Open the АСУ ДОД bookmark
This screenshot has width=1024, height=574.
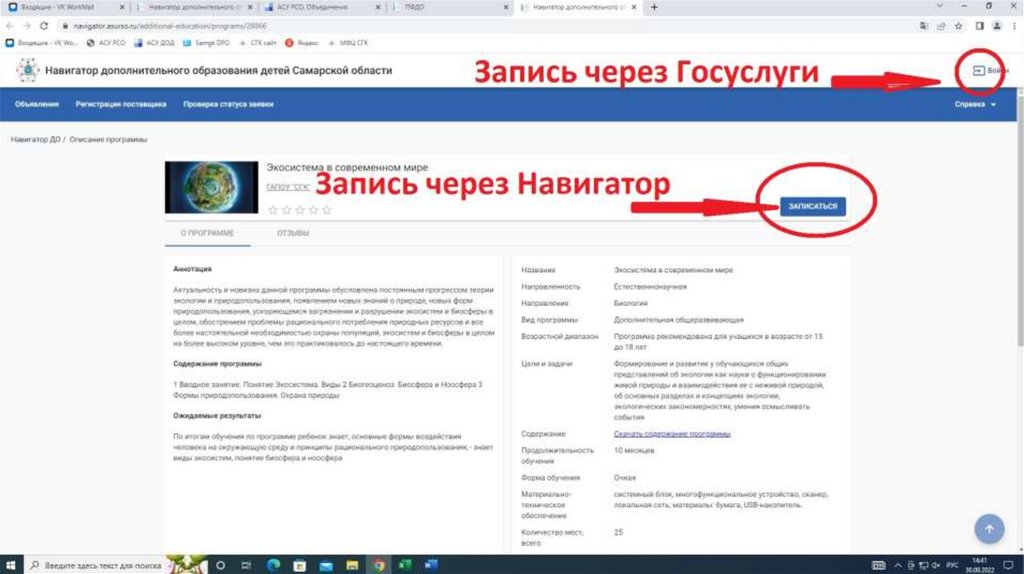coord(154,43)
